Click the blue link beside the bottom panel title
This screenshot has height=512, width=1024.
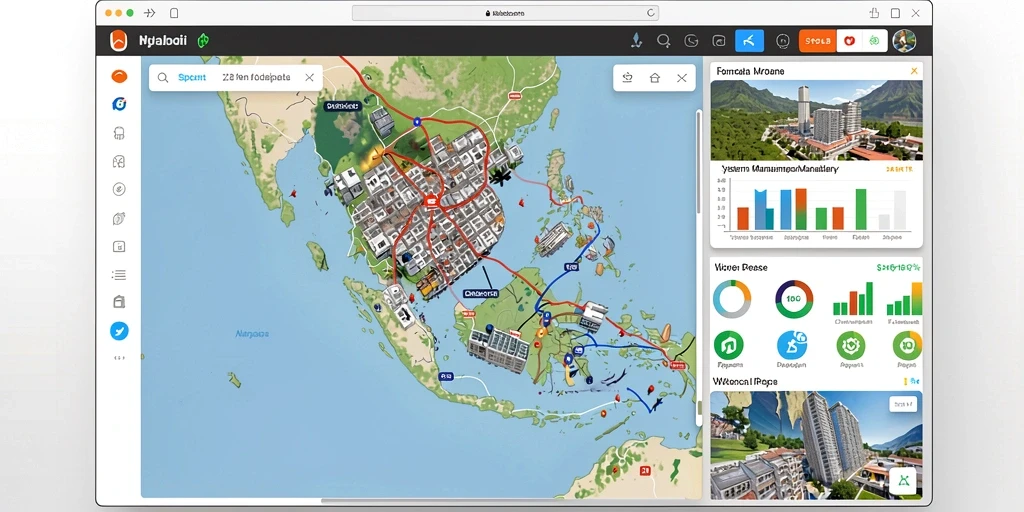912,381
